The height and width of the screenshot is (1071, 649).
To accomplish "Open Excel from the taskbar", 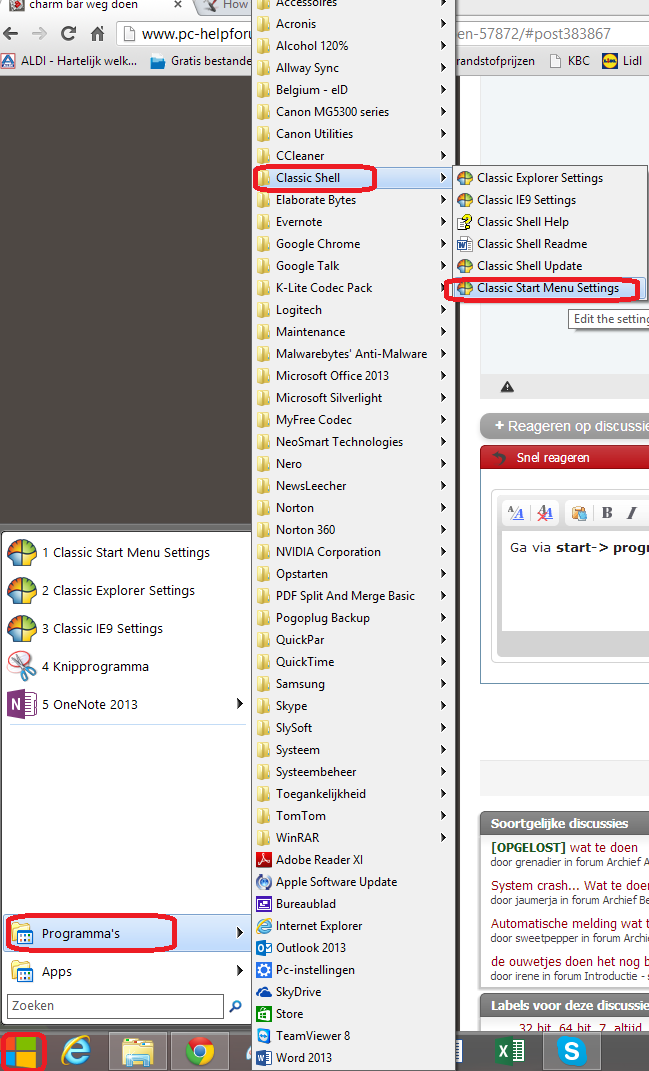I will (510, 1051).
